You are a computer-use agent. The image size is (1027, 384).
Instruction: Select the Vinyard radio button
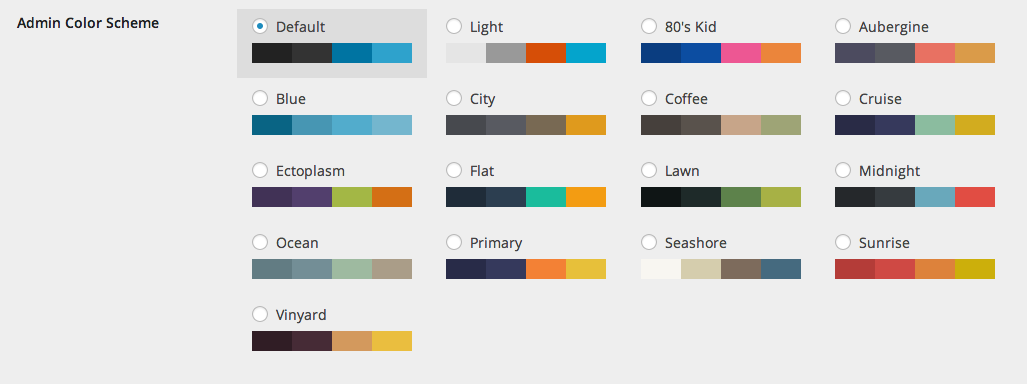pyautogui.click(x=260, y=315)
